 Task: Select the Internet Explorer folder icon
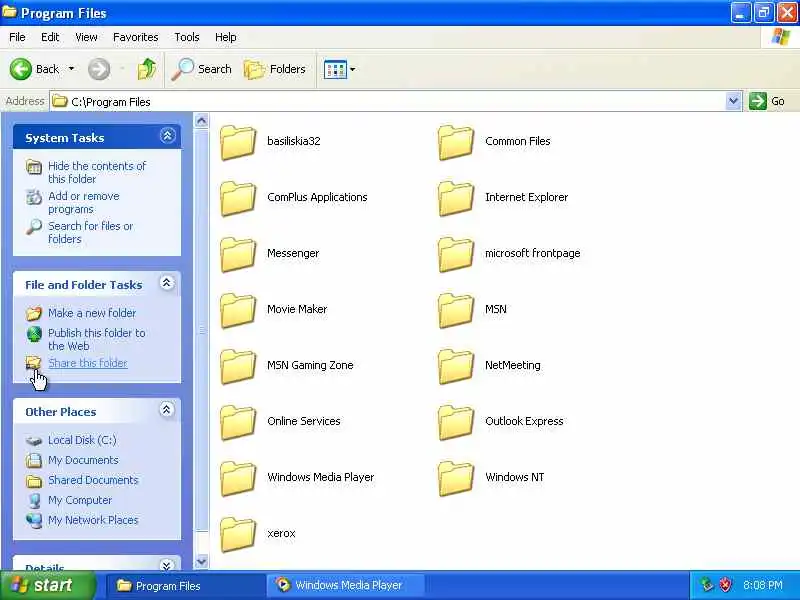[x=456, y=198]
